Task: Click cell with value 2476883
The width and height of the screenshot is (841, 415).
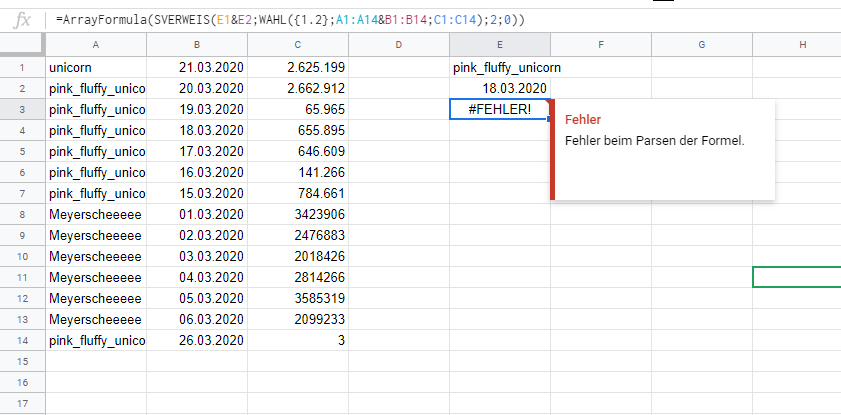Action: [x=298, y=235]
